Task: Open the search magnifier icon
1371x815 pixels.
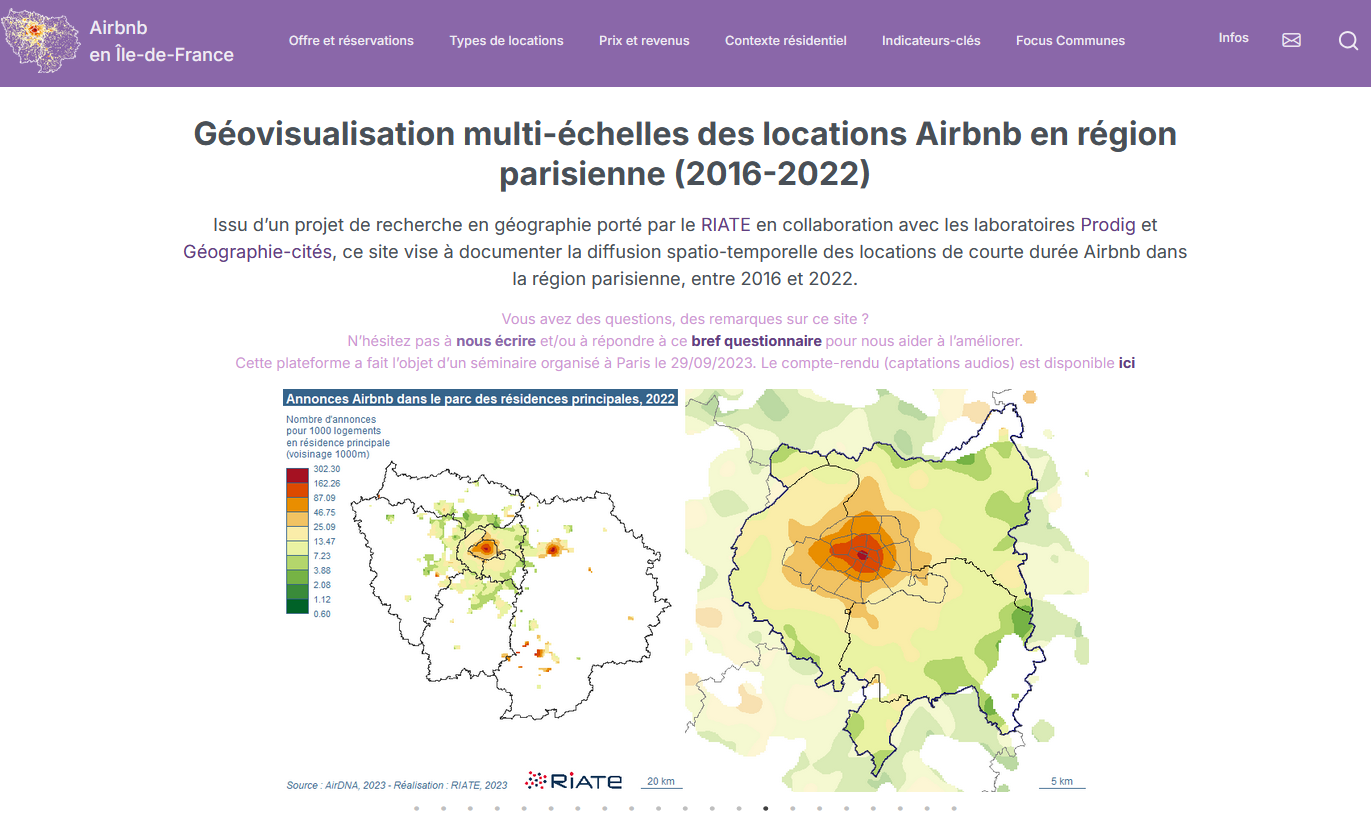Action: point(1348,40)
